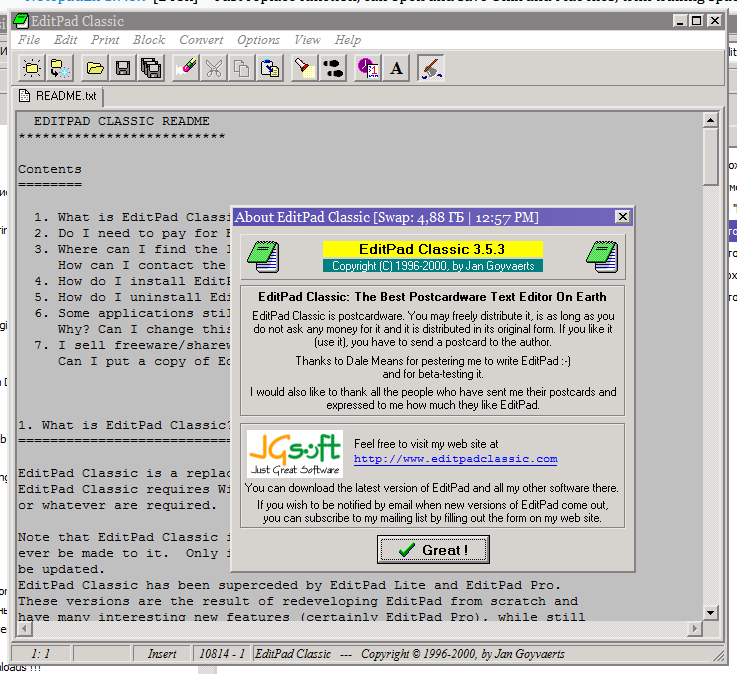The height and width of the screenshot is (674, 737).
Task: Click the Save All stacked floppies icon
Action: (151, 69)
